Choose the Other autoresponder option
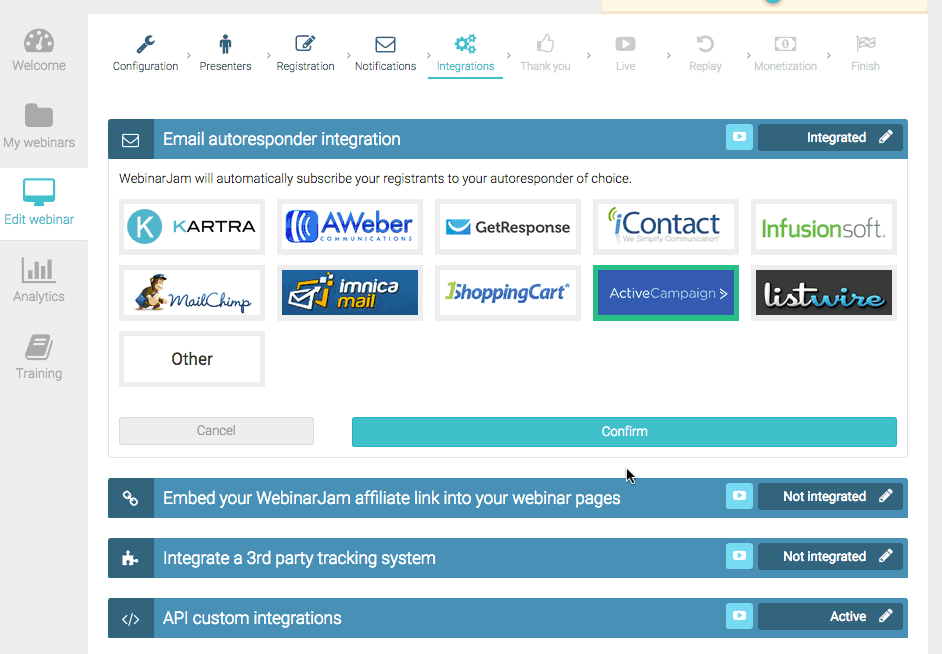 (192, 359)
